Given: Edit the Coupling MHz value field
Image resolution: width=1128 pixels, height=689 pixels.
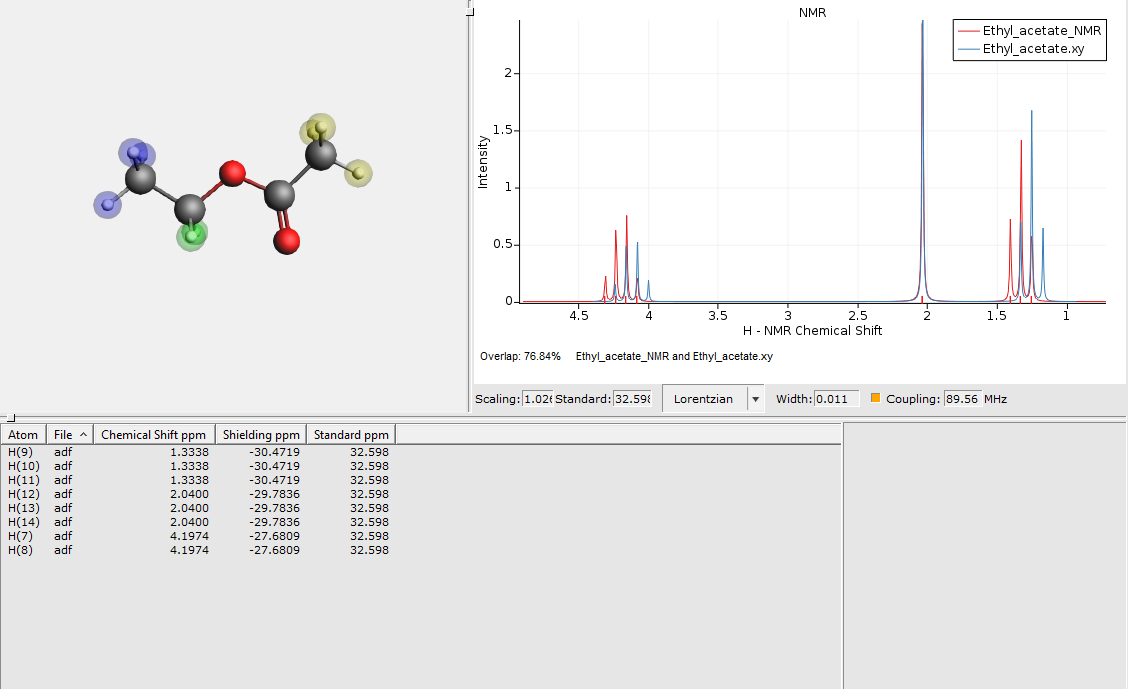Looking at the screenshot, I should pyautogui.click(x=963, y=398).
